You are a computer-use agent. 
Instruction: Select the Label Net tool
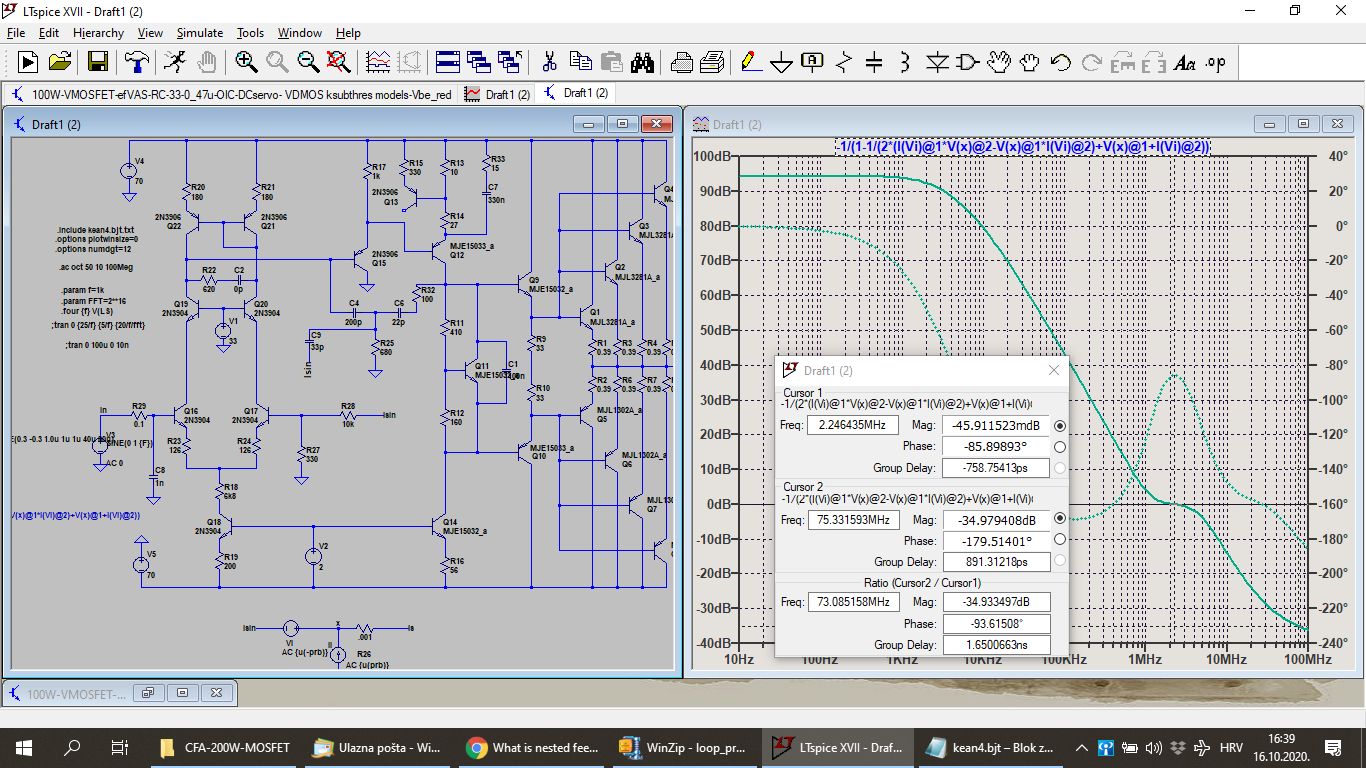[812, 62]
